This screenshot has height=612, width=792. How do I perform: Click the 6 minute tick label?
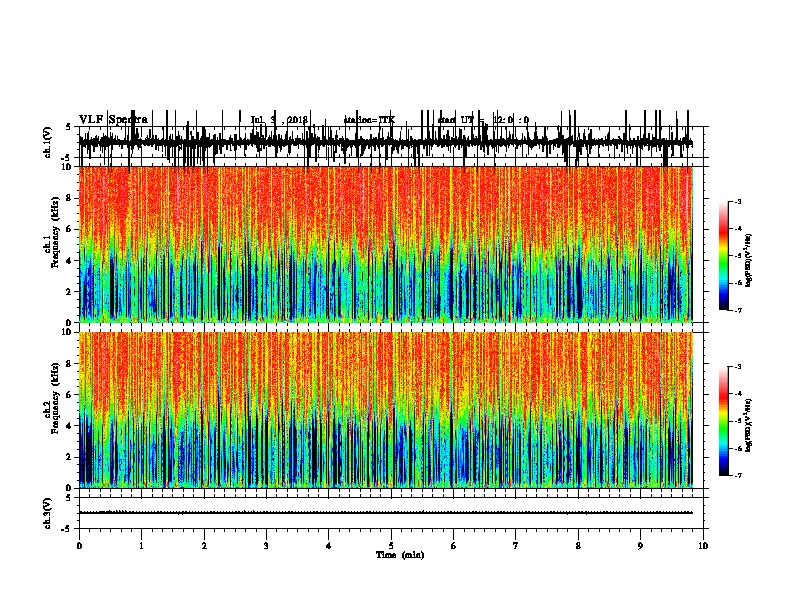pyautogui.click(x=454, y=546)
